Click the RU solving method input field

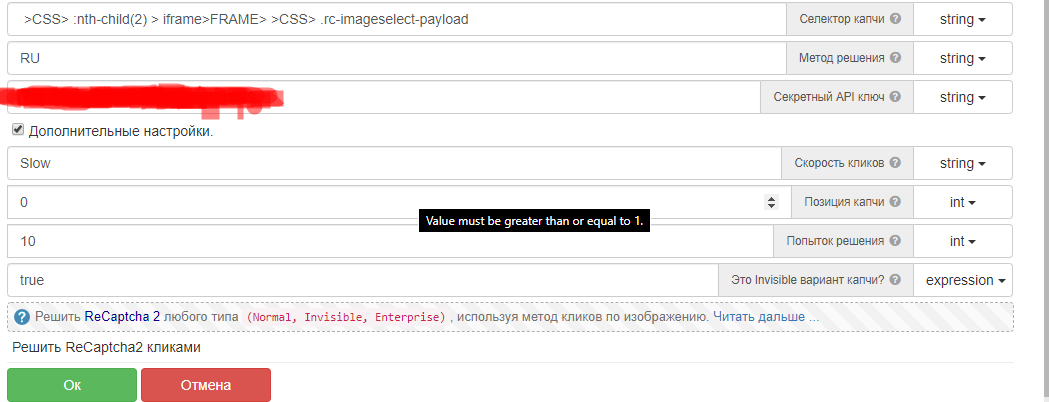point(390,58)
